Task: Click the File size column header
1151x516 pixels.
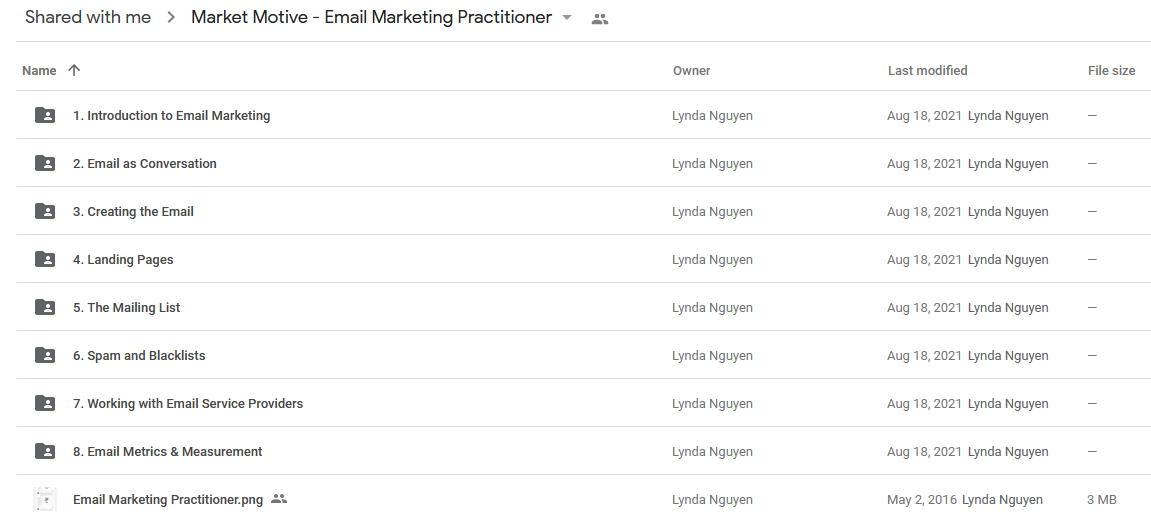Action: tap(1111, 70)
